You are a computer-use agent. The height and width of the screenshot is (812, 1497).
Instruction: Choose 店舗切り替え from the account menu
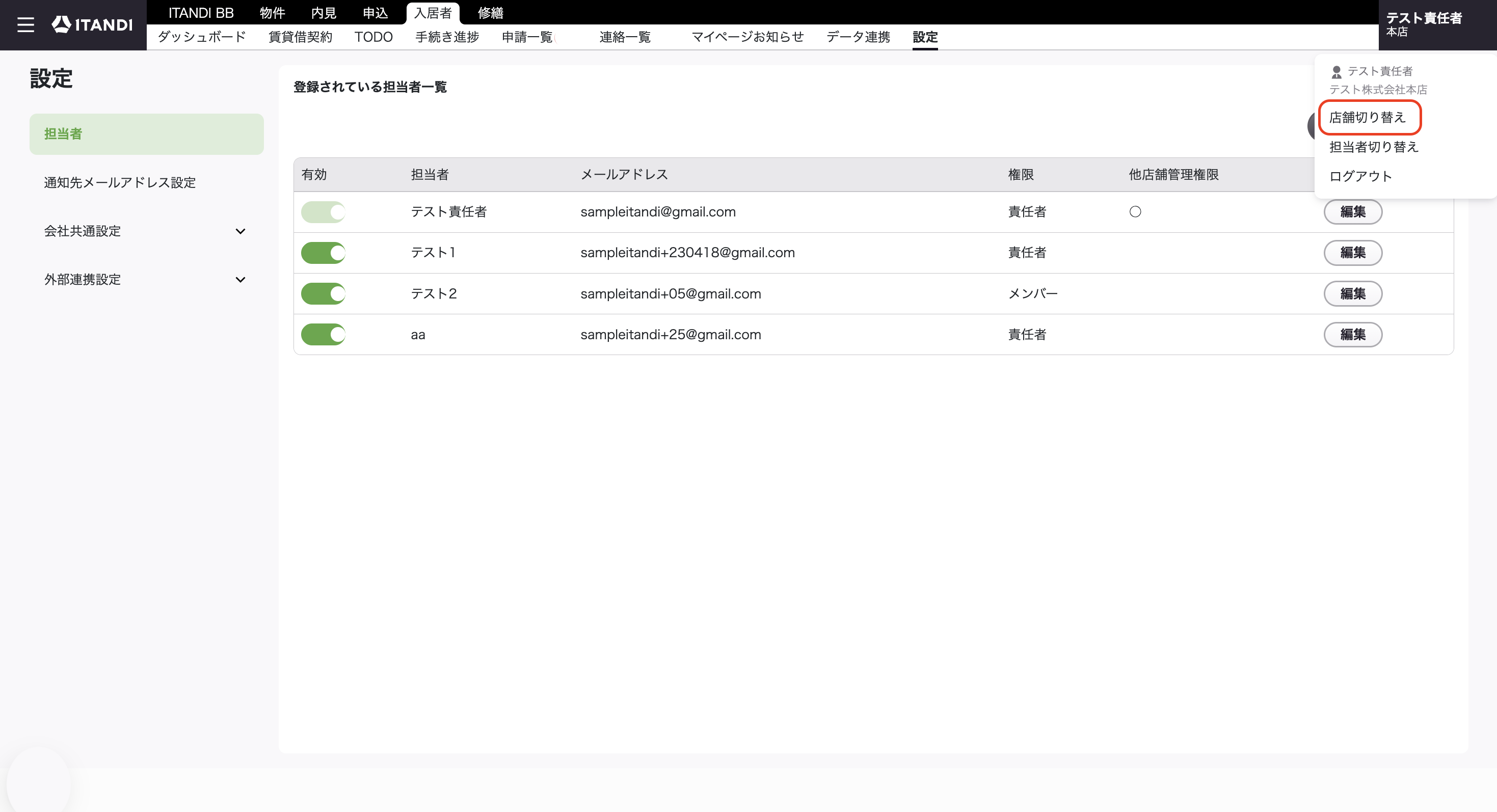(1368, 117)
